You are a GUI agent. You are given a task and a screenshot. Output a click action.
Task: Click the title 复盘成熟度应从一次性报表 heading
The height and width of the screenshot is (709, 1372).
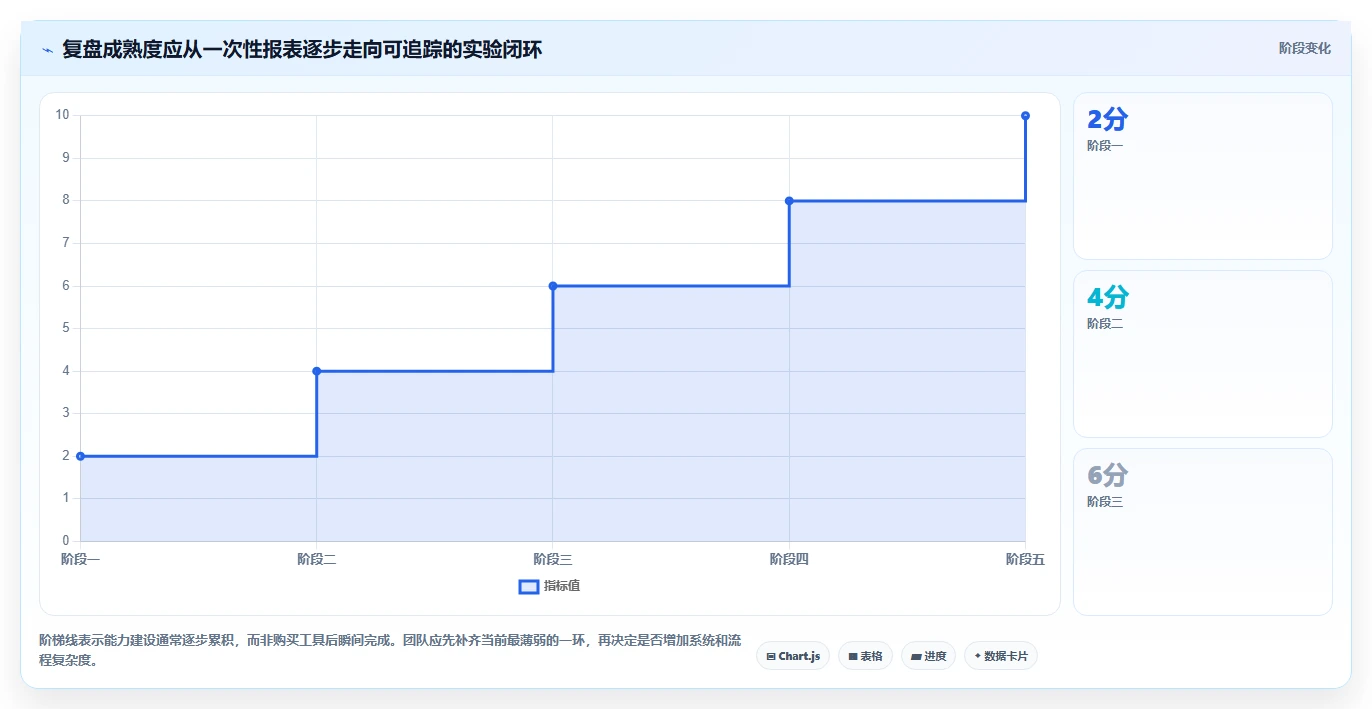pos(302,49)
